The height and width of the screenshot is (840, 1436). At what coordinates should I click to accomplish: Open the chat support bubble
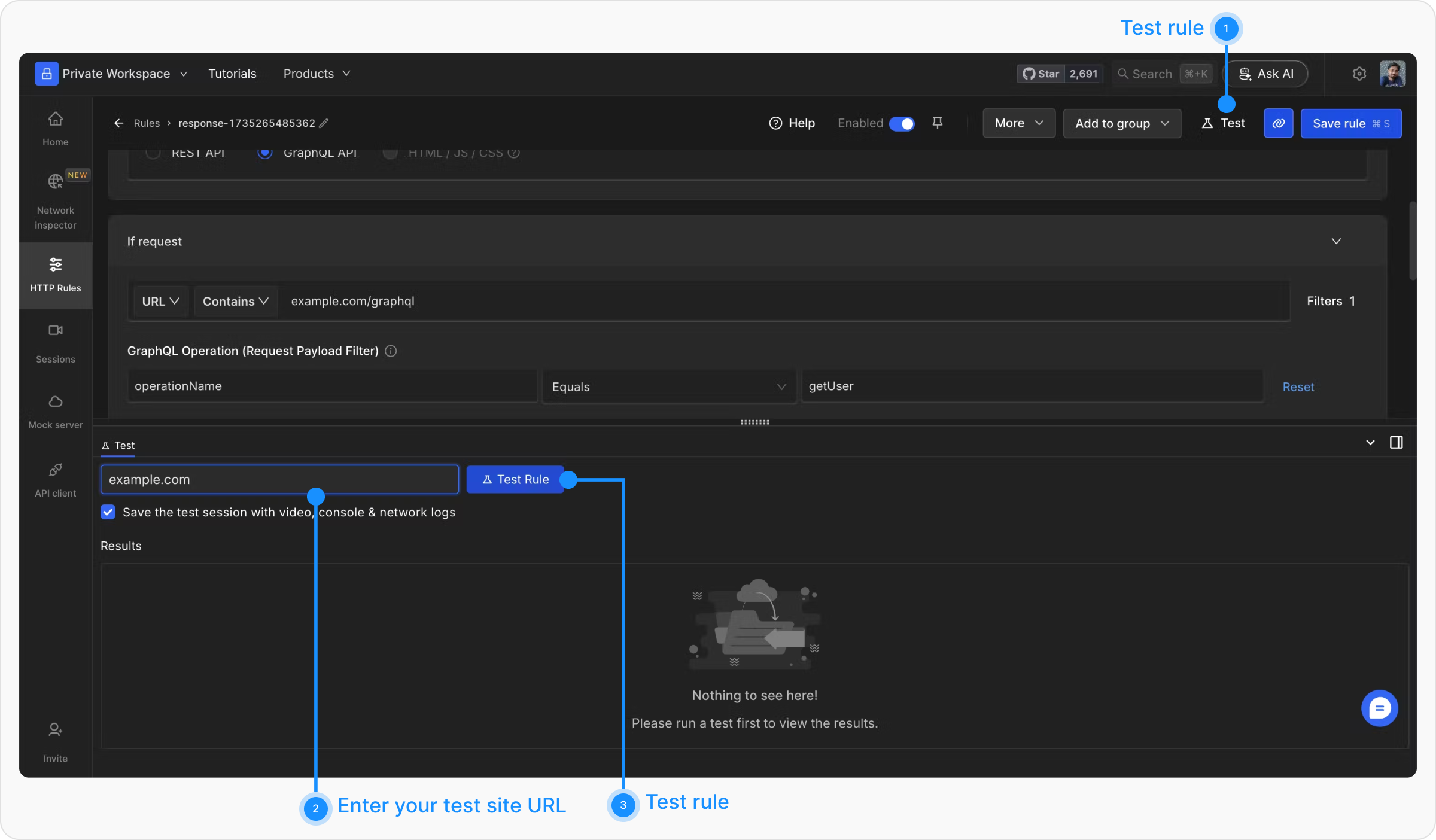(x=1379, y=708)
